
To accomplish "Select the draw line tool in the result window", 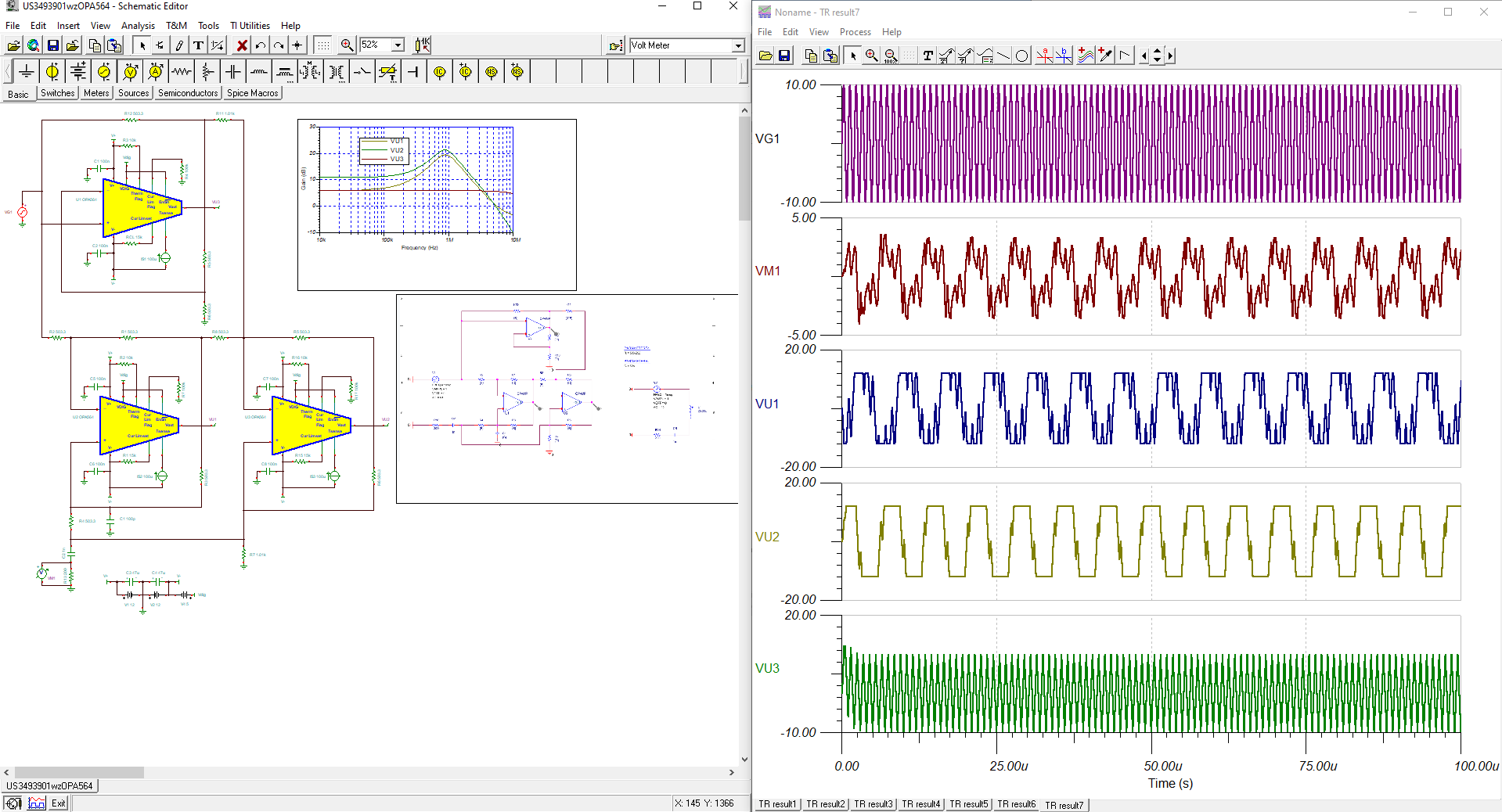I will [x=1003, y=56].
